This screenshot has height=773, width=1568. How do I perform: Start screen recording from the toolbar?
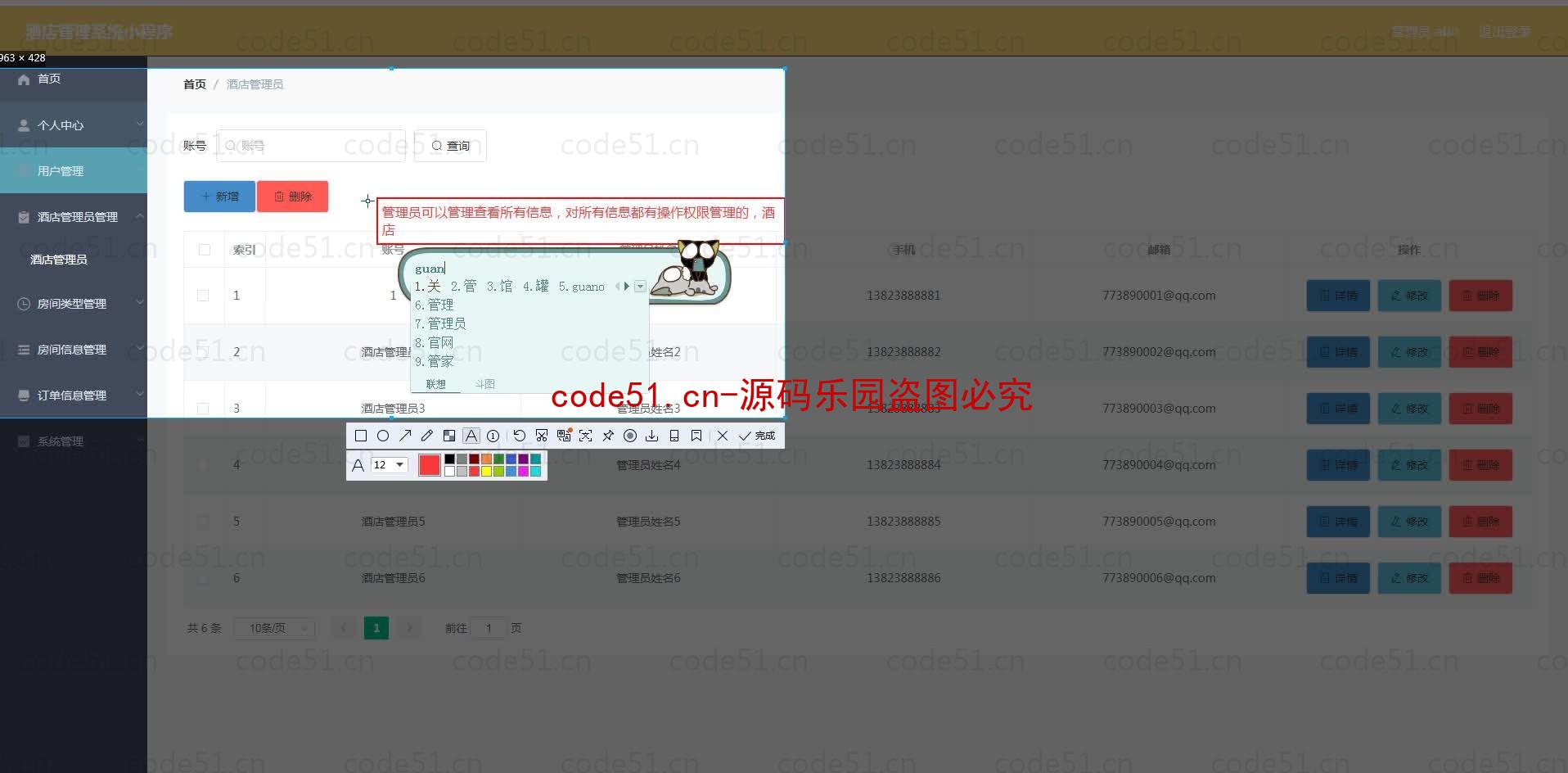(x=630, y=436)
